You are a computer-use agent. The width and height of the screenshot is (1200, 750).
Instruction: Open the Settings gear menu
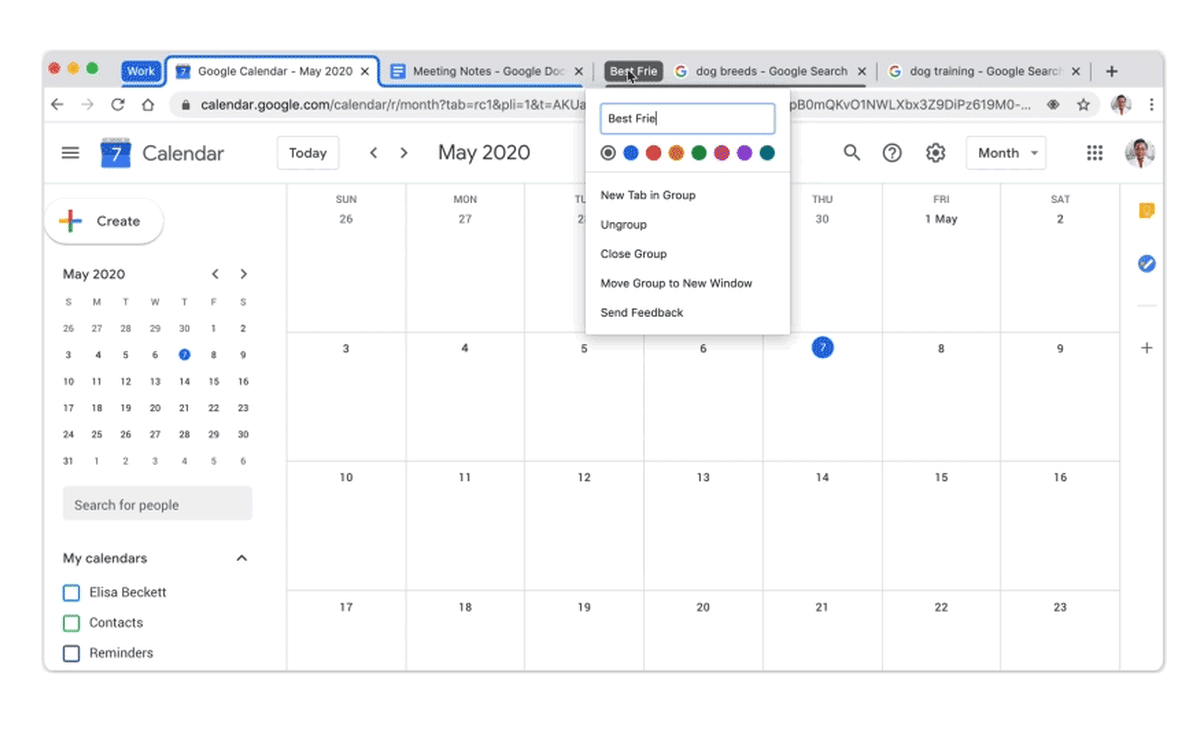click(935, 153)
